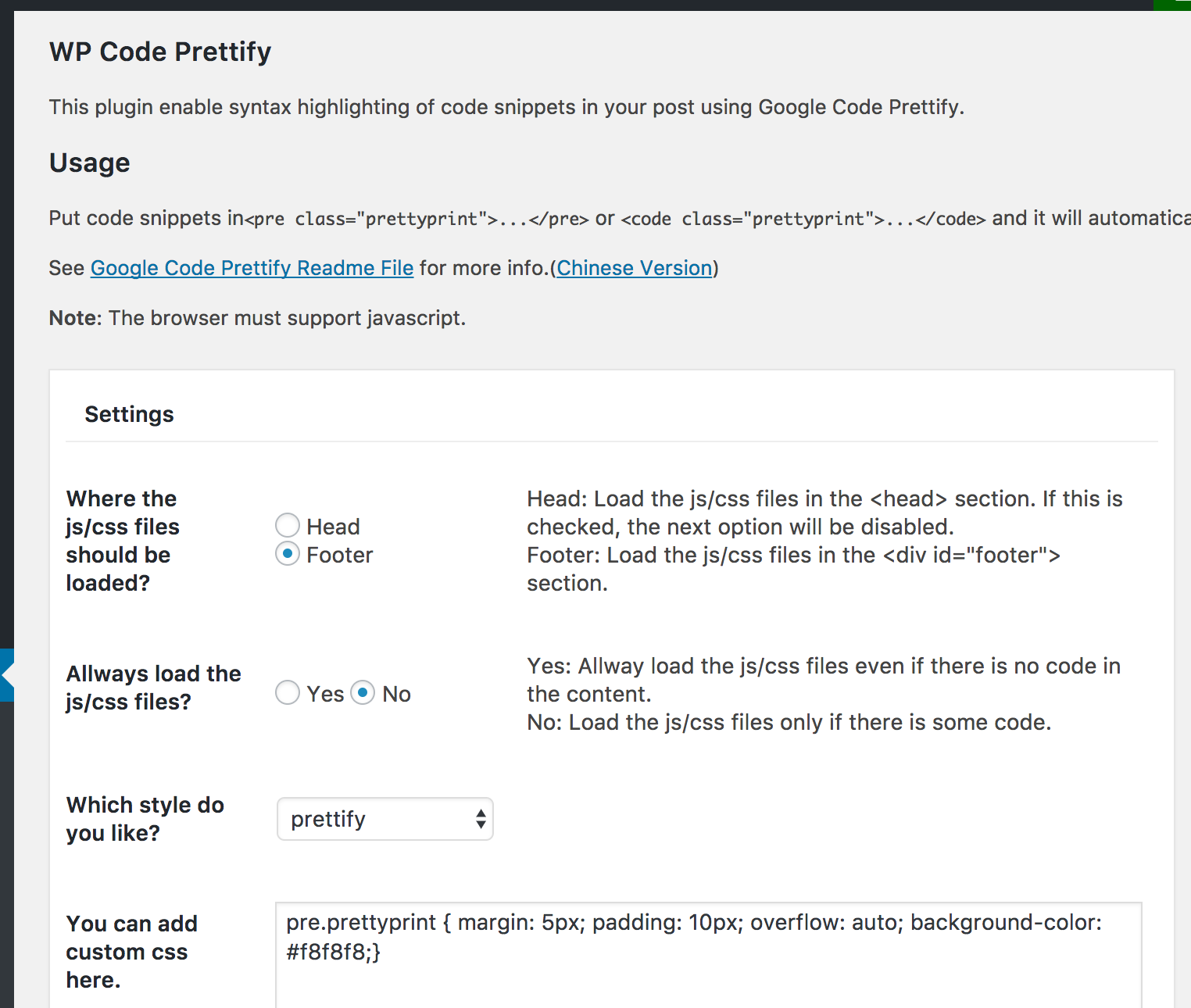Click the pre class="prettyprint" code sample
The image size is (1191, 1008).
click(x=417, y=219)
